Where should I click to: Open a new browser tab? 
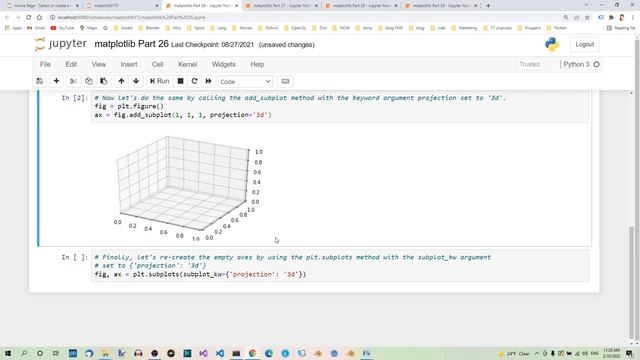[488, 6]
